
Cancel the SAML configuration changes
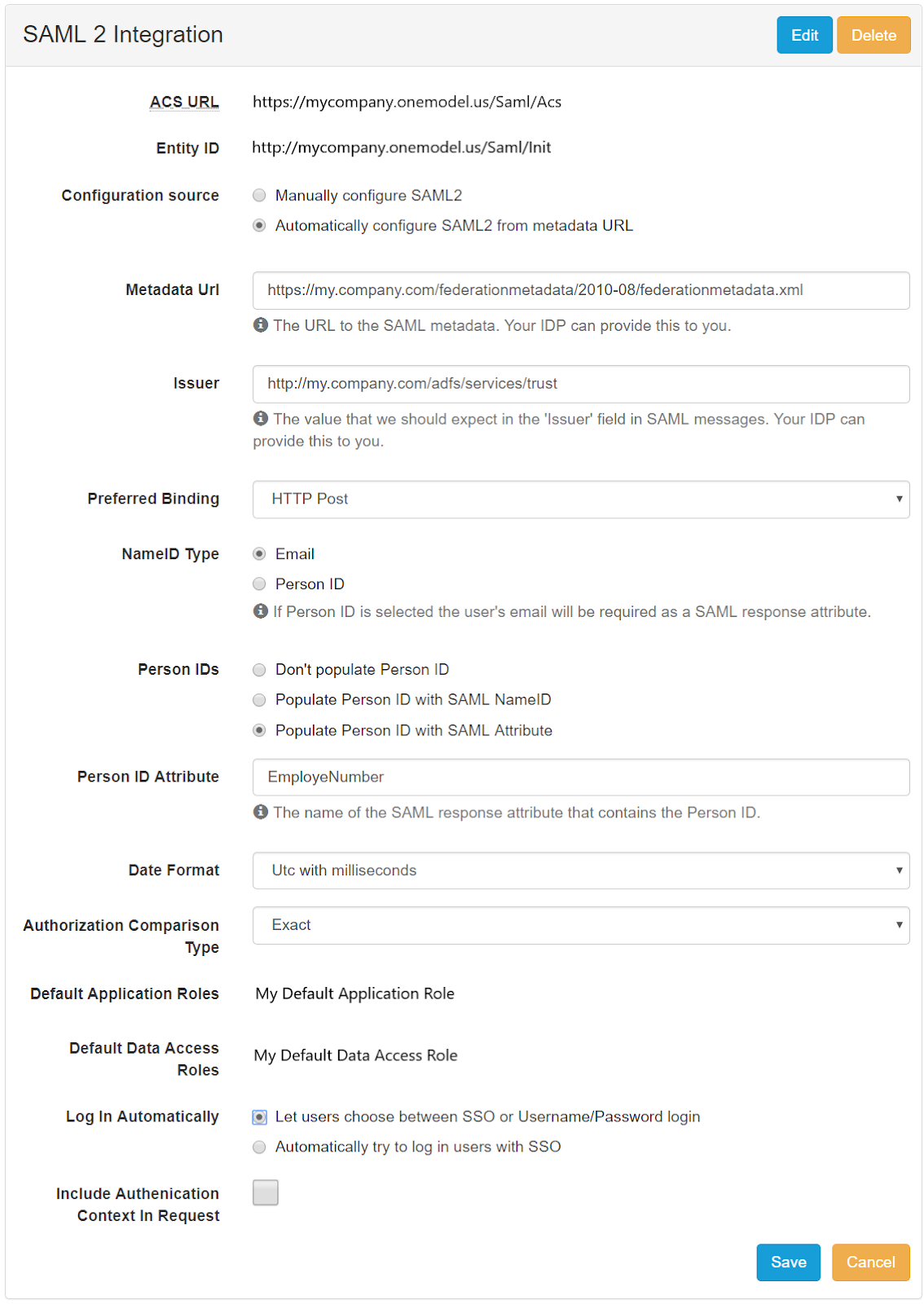pos(870,1262)
